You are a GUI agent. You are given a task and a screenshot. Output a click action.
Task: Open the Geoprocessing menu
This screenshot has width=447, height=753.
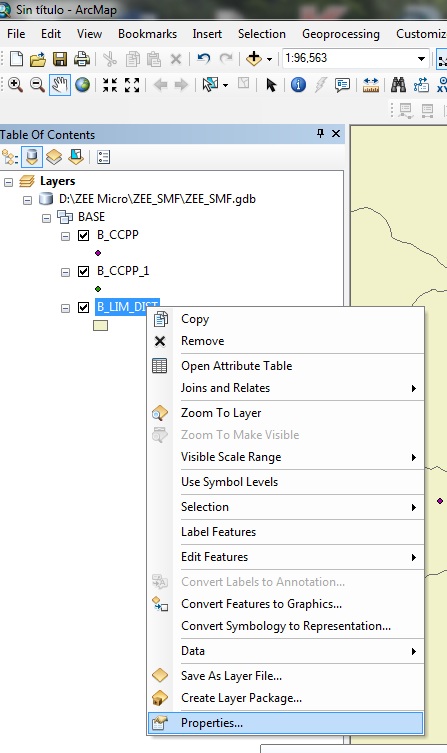(341, 34)
